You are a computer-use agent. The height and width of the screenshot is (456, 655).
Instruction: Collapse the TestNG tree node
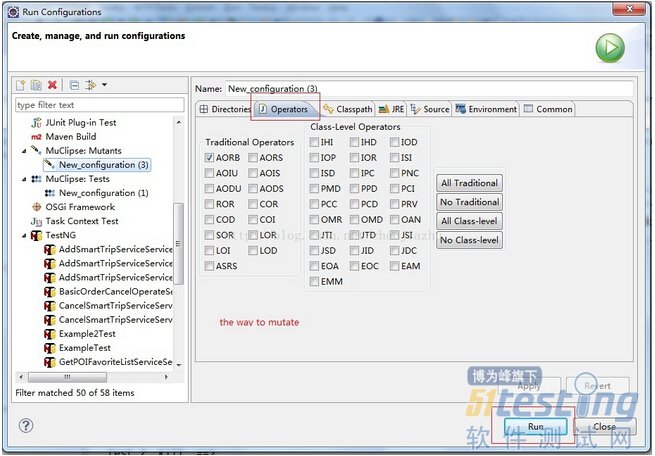coord(24,236)
